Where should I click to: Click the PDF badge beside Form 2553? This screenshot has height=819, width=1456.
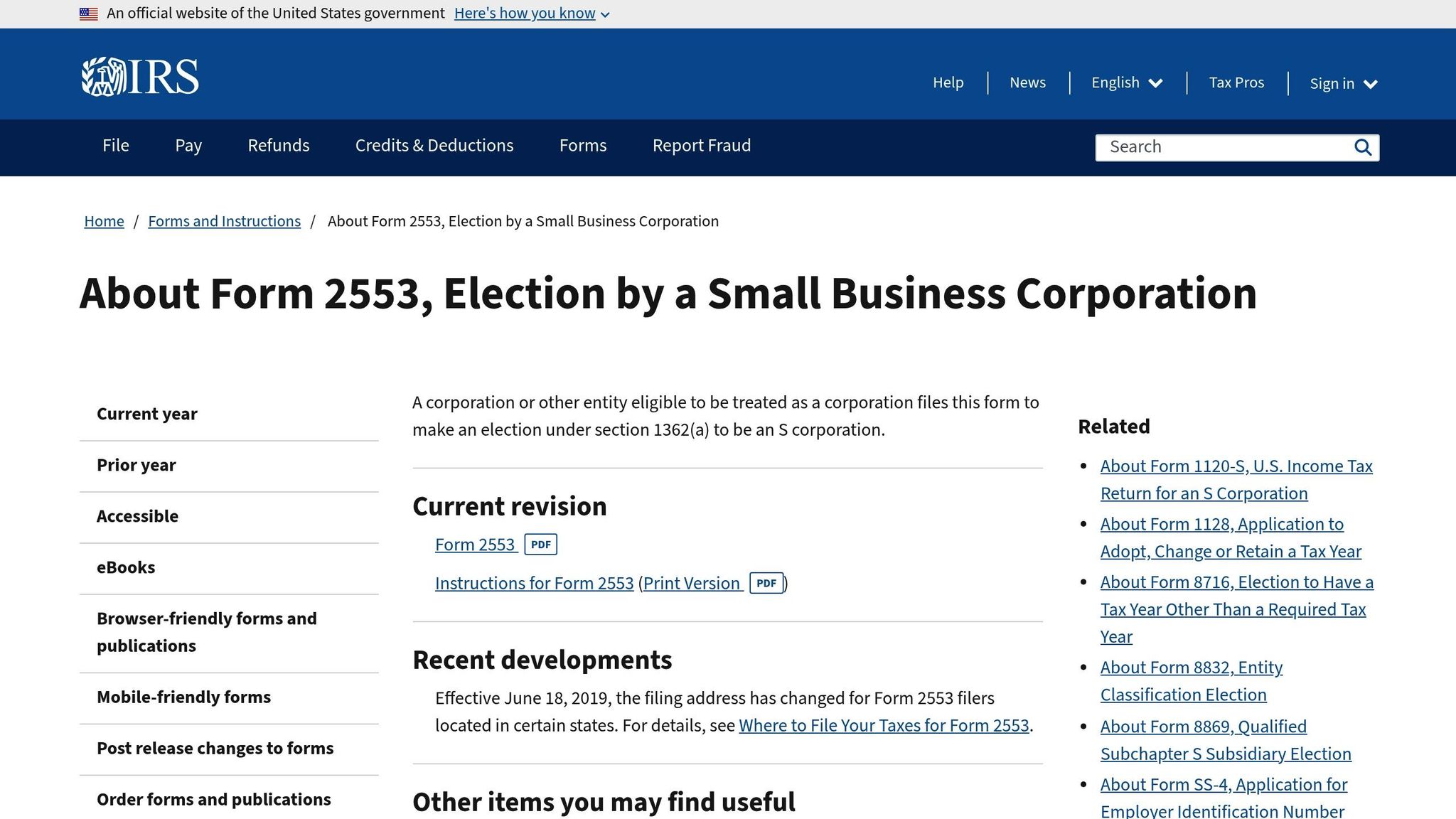click(x=540, y=545)
